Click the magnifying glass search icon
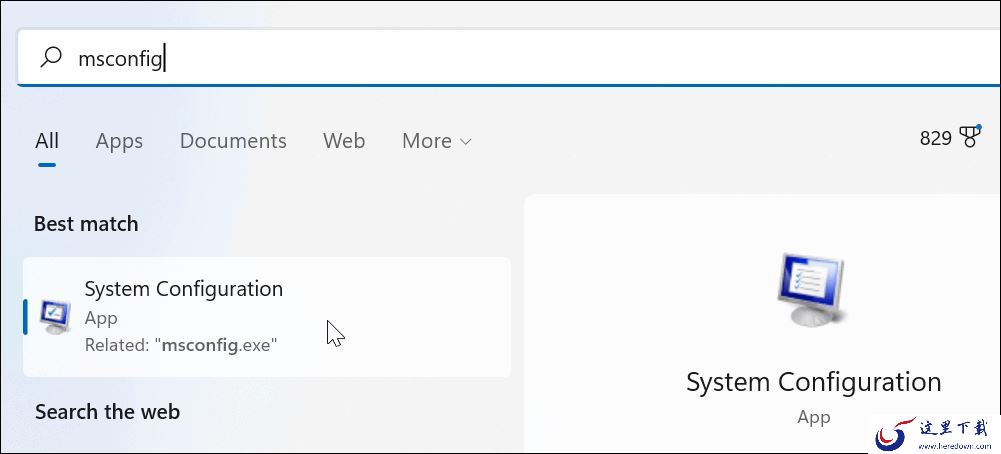 point(50,57)
